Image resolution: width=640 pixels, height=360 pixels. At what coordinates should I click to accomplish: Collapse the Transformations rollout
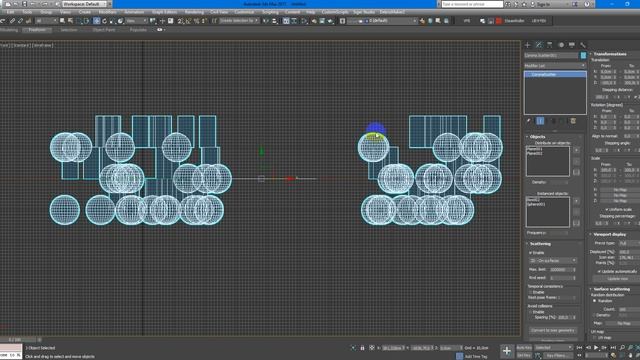click(610, 54)
